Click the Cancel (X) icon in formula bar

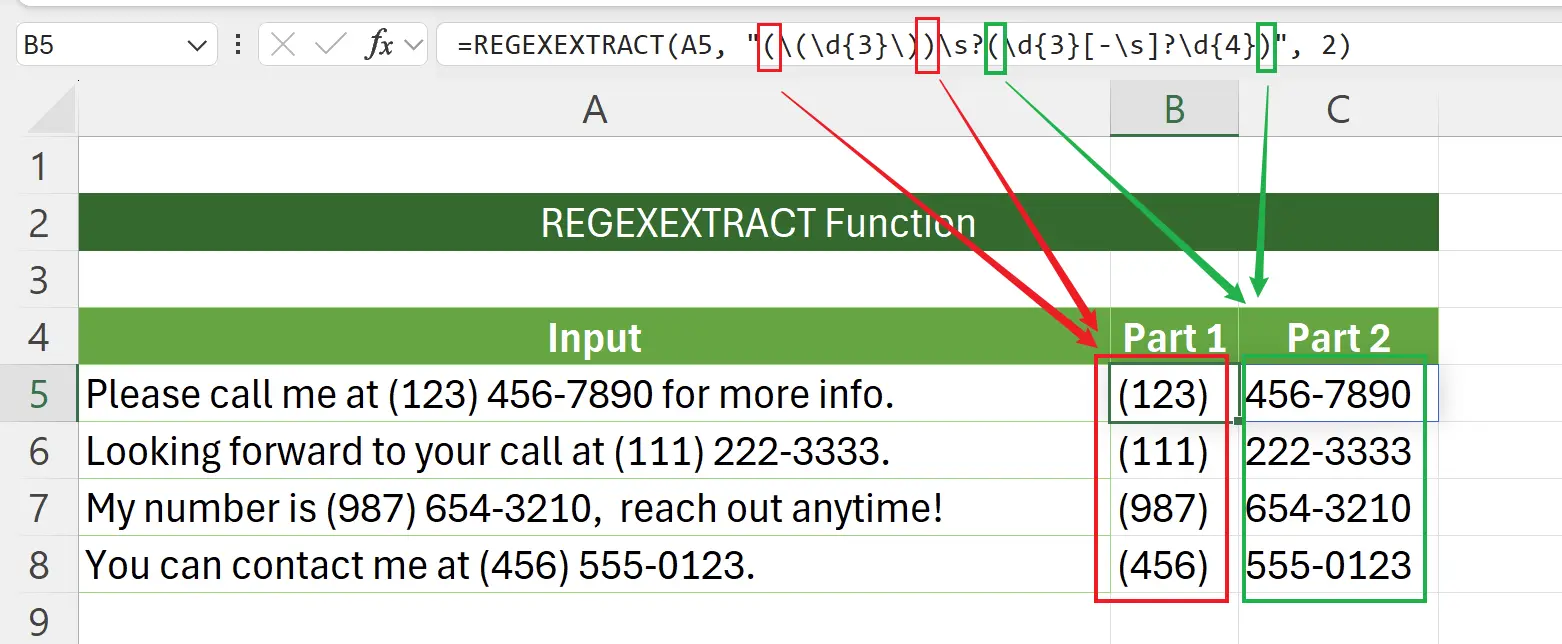pos(284,46)
